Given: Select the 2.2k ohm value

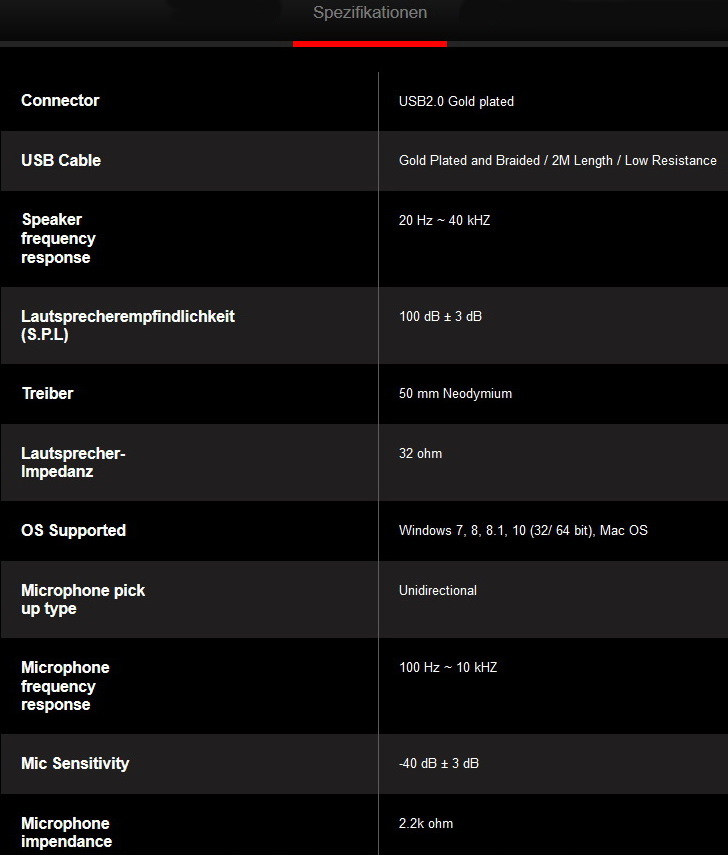Looking at the screenshot, I should point(426,823).
